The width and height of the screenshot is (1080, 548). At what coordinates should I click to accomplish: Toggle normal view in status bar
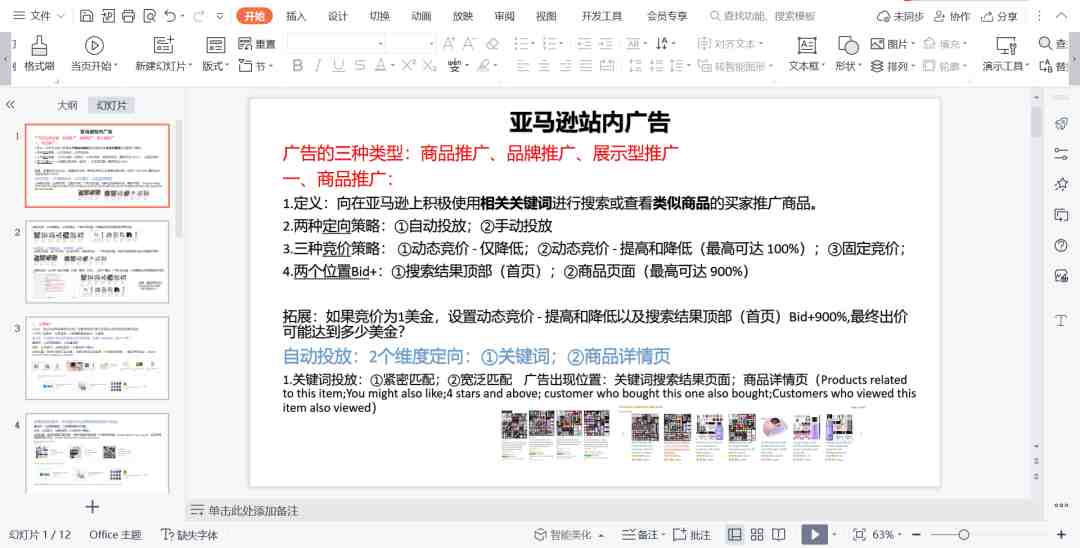click(735, 534)
